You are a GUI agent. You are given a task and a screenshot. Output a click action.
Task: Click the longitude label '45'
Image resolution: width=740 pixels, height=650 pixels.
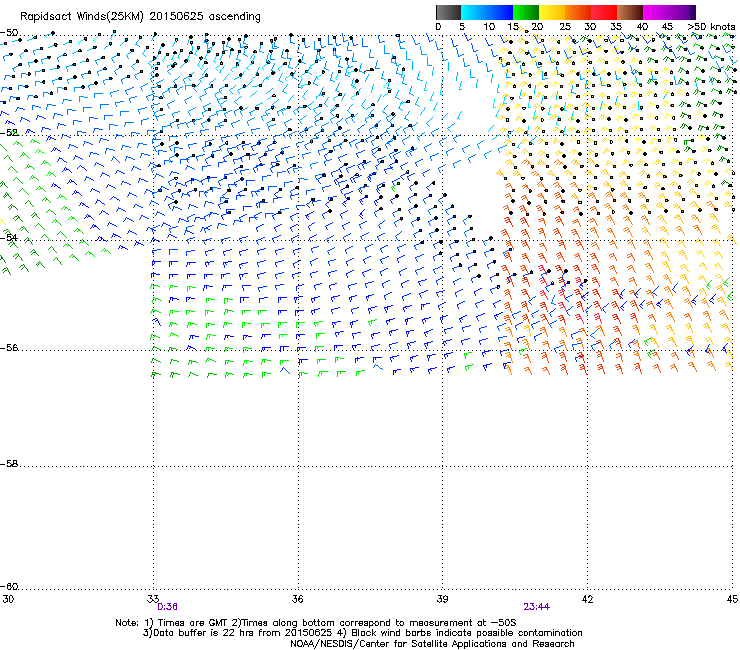click(x=732, y=599)
